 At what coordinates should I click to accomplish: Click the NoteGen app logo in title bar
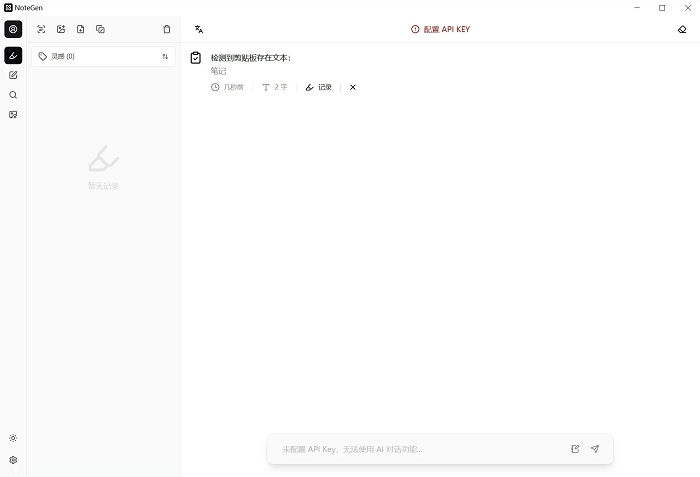[x=8, y=8]
